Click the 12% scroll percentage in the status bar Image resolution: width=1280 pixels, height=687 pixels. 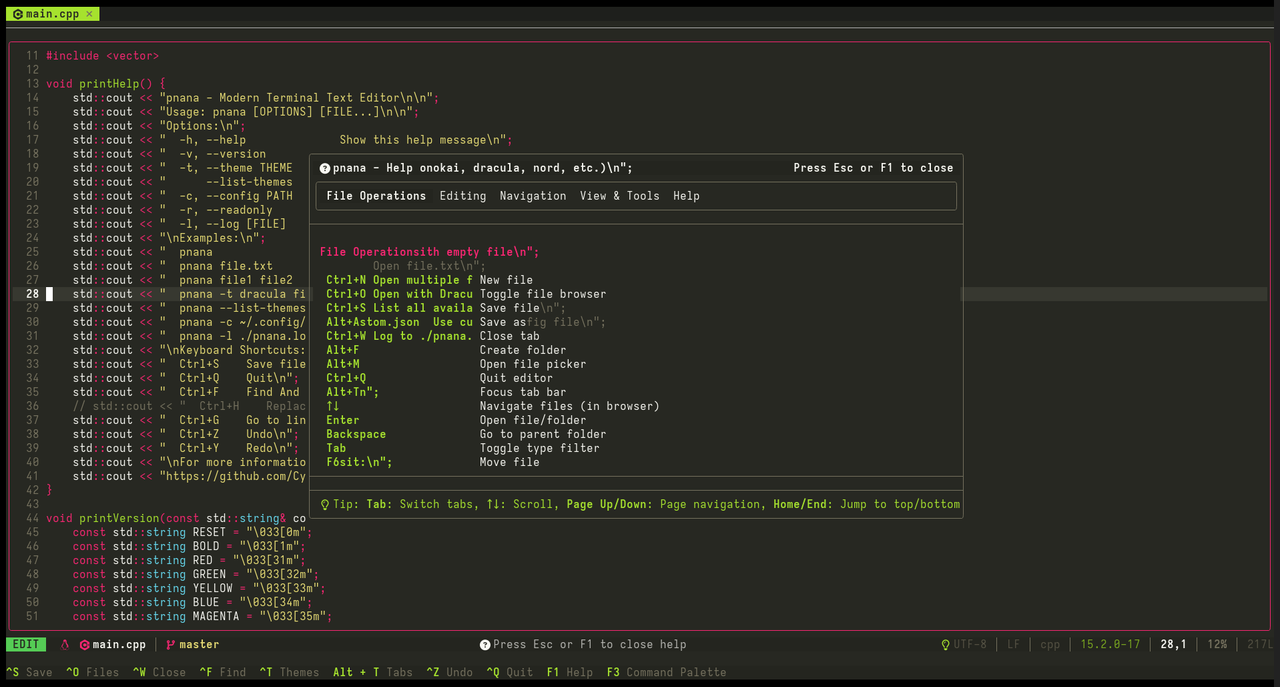coord(1217,645)
